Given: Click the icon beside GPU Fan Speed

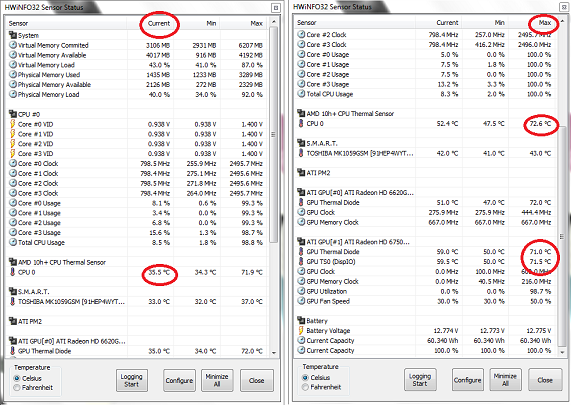Looking at the screenshot, I should tap(301, 301).
